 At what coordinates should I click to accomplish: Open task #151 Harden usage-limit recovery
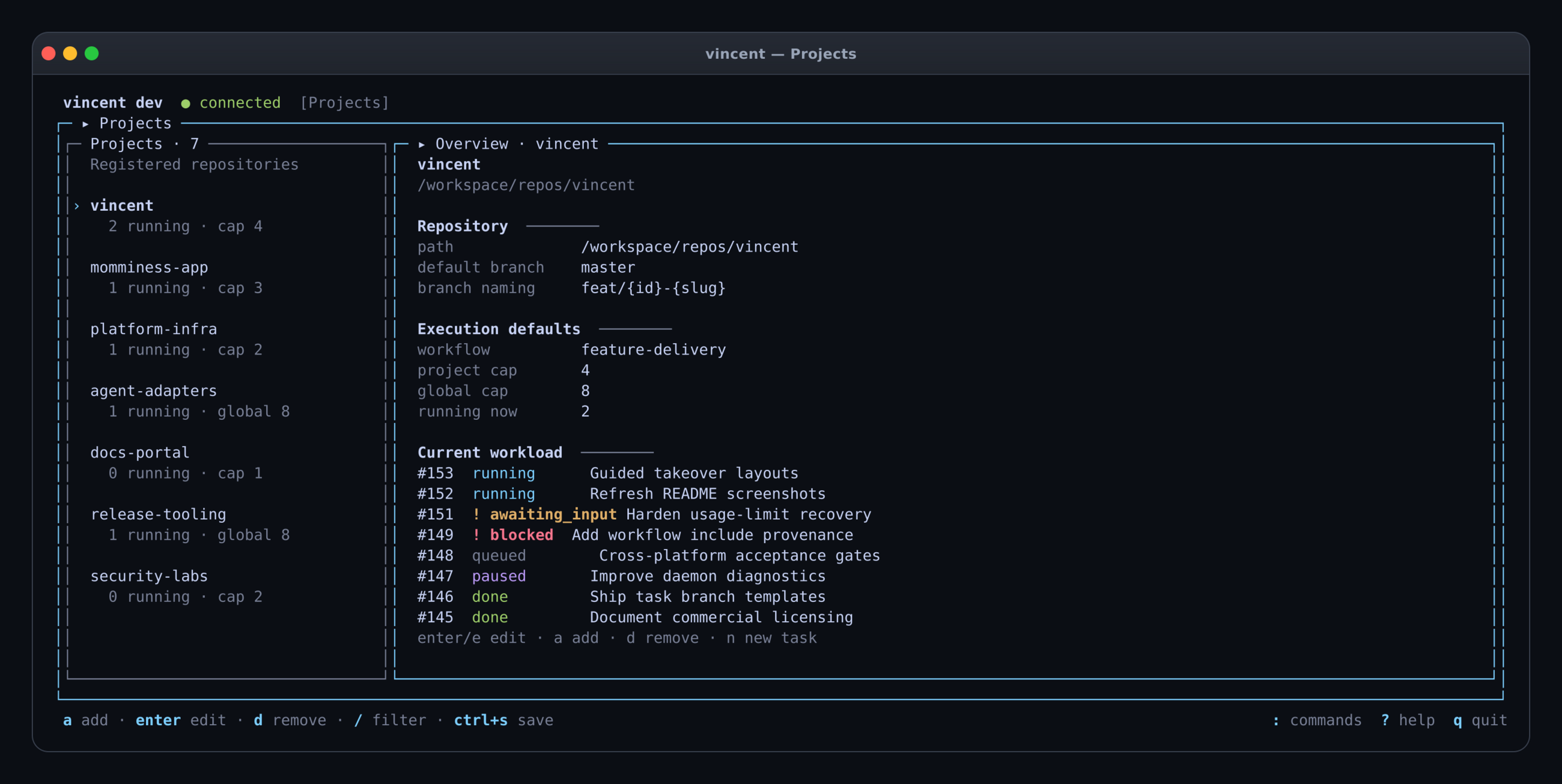[644, 515]
